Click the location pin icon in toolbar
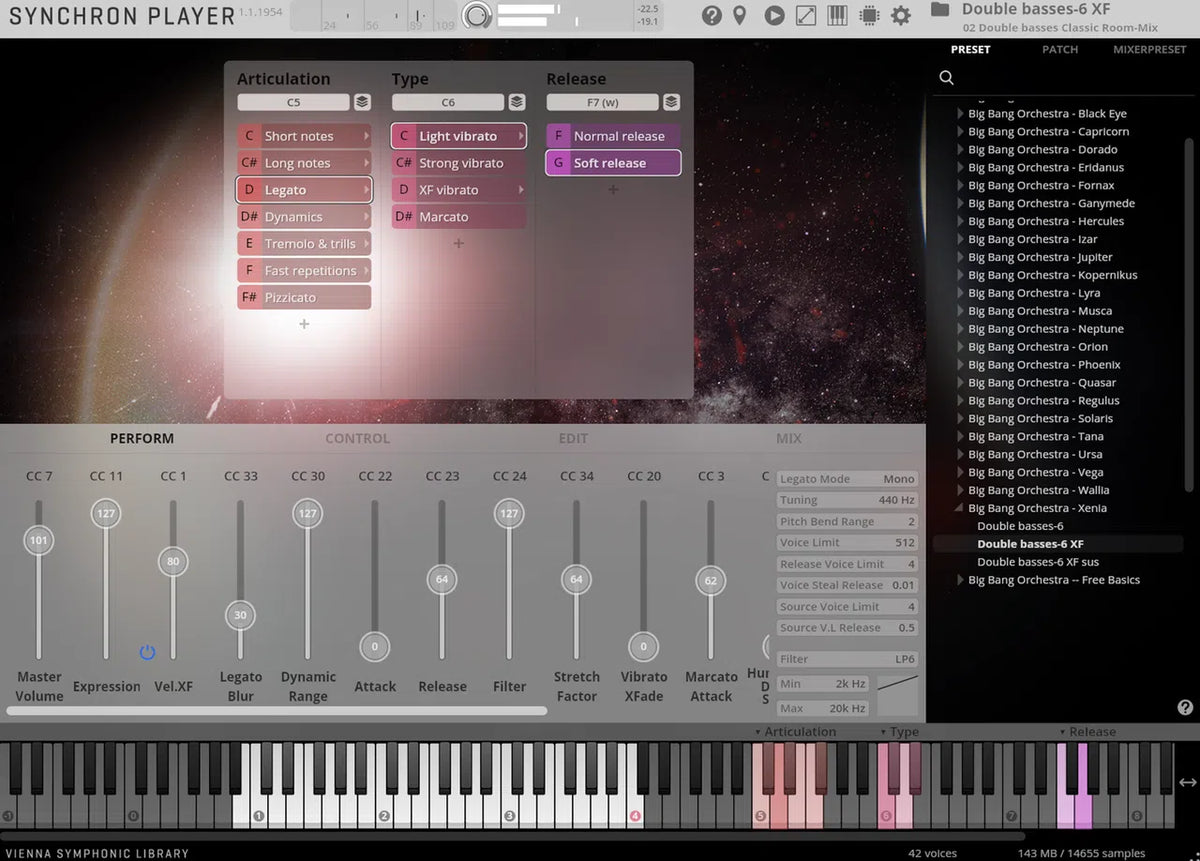 740,15
